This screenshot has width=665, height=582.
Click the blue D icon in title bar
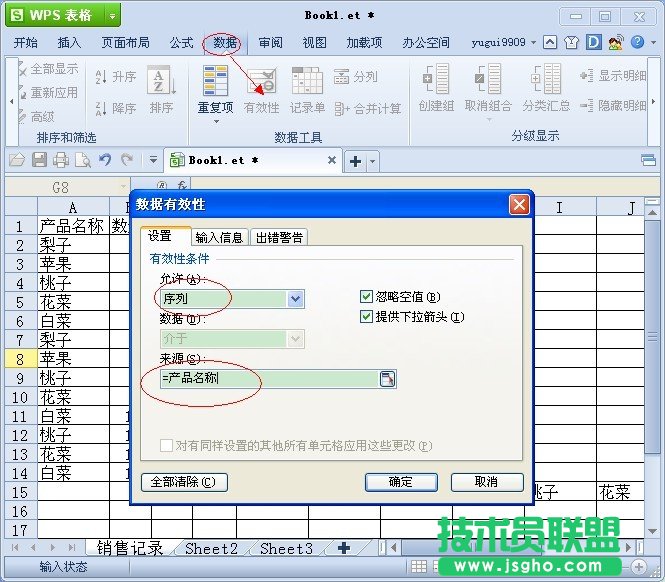pyautogui.click(x=594, y=42)
